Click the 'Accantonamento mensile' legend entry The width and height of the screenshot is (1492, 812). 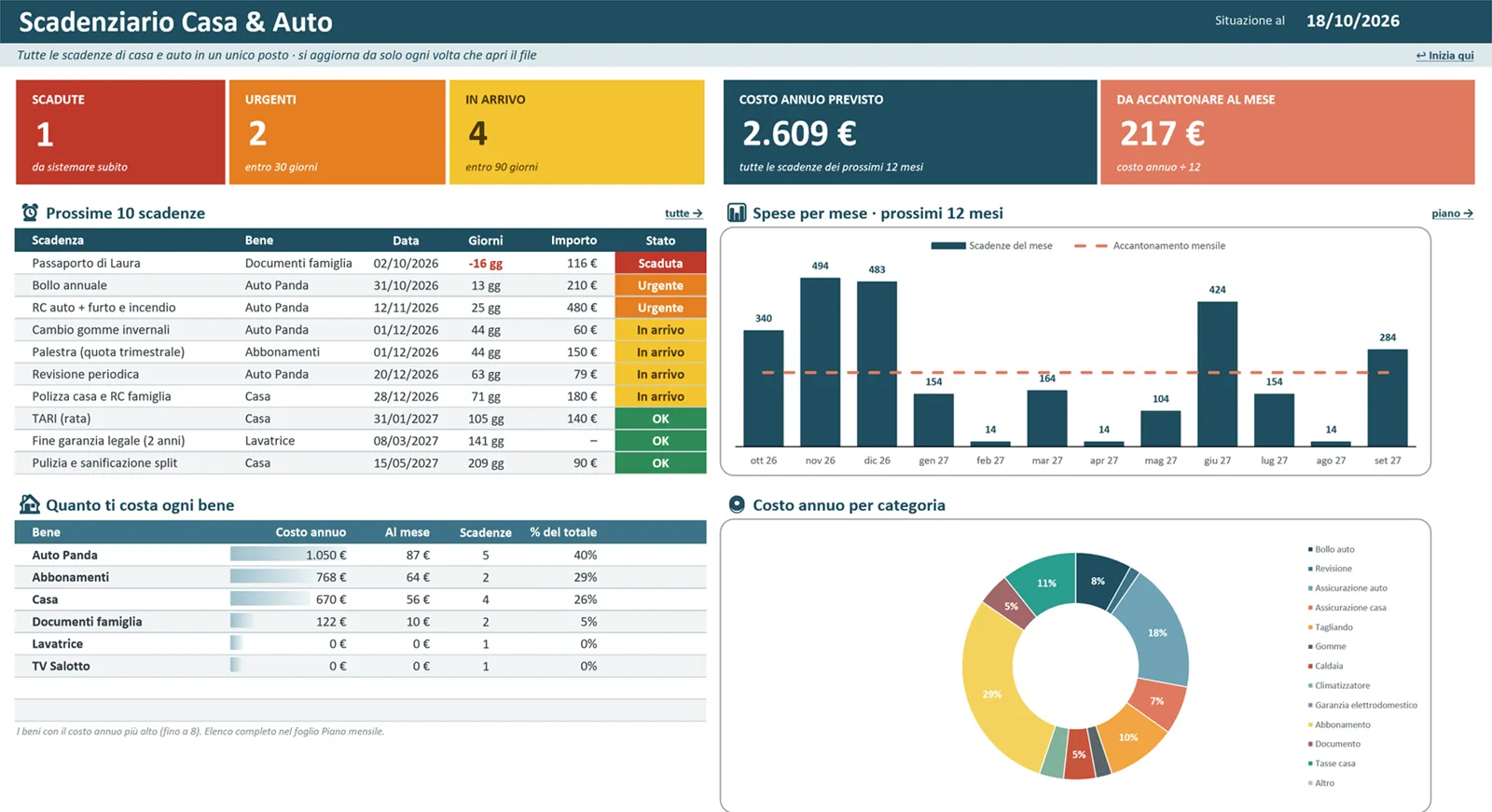coord(1150,246)
